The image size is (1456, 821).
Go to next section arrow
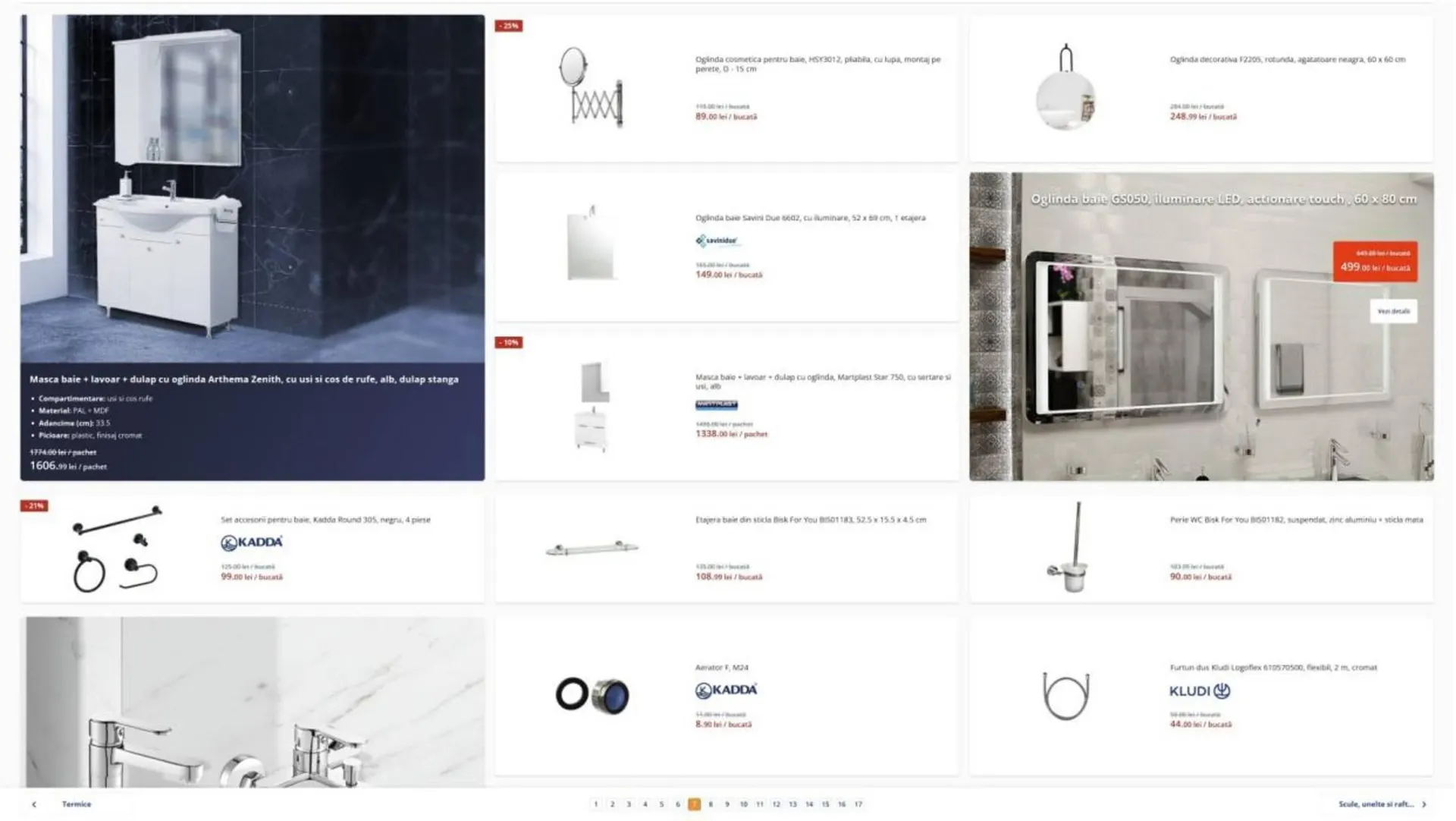click(1424, 804)
